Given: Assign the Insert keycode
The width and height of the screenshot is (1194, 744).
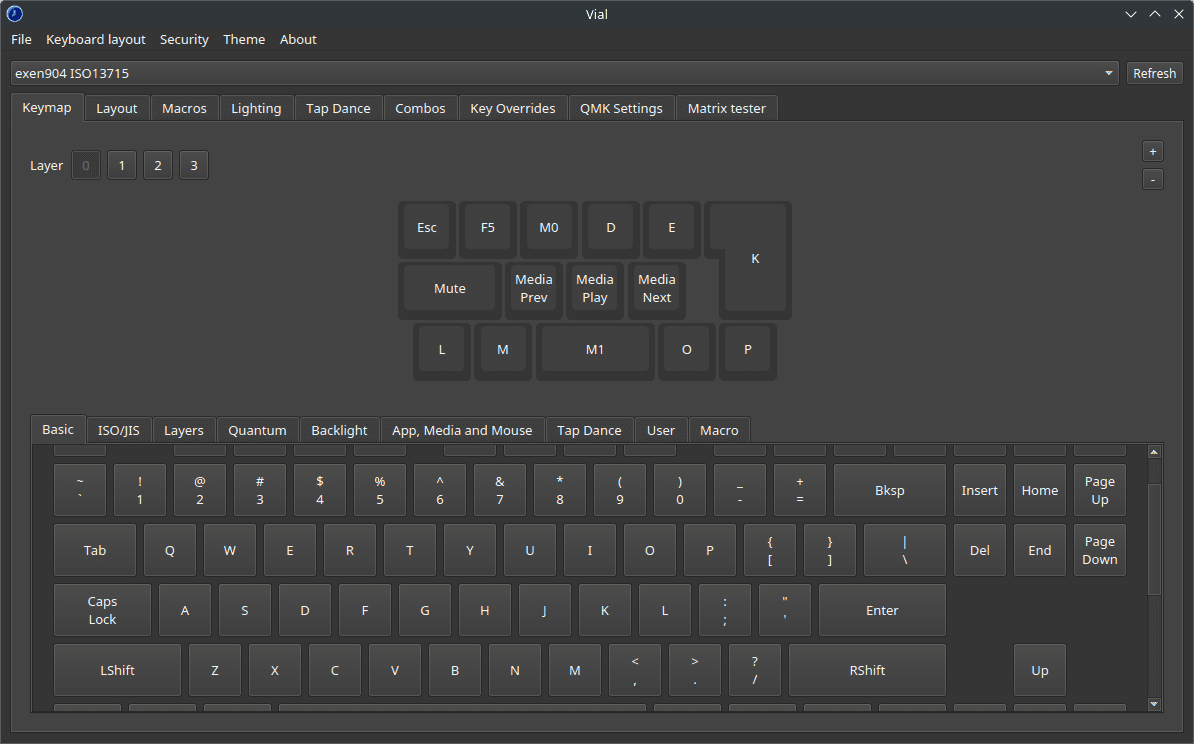Looking at the screenshot, I should tap(979, 490).
